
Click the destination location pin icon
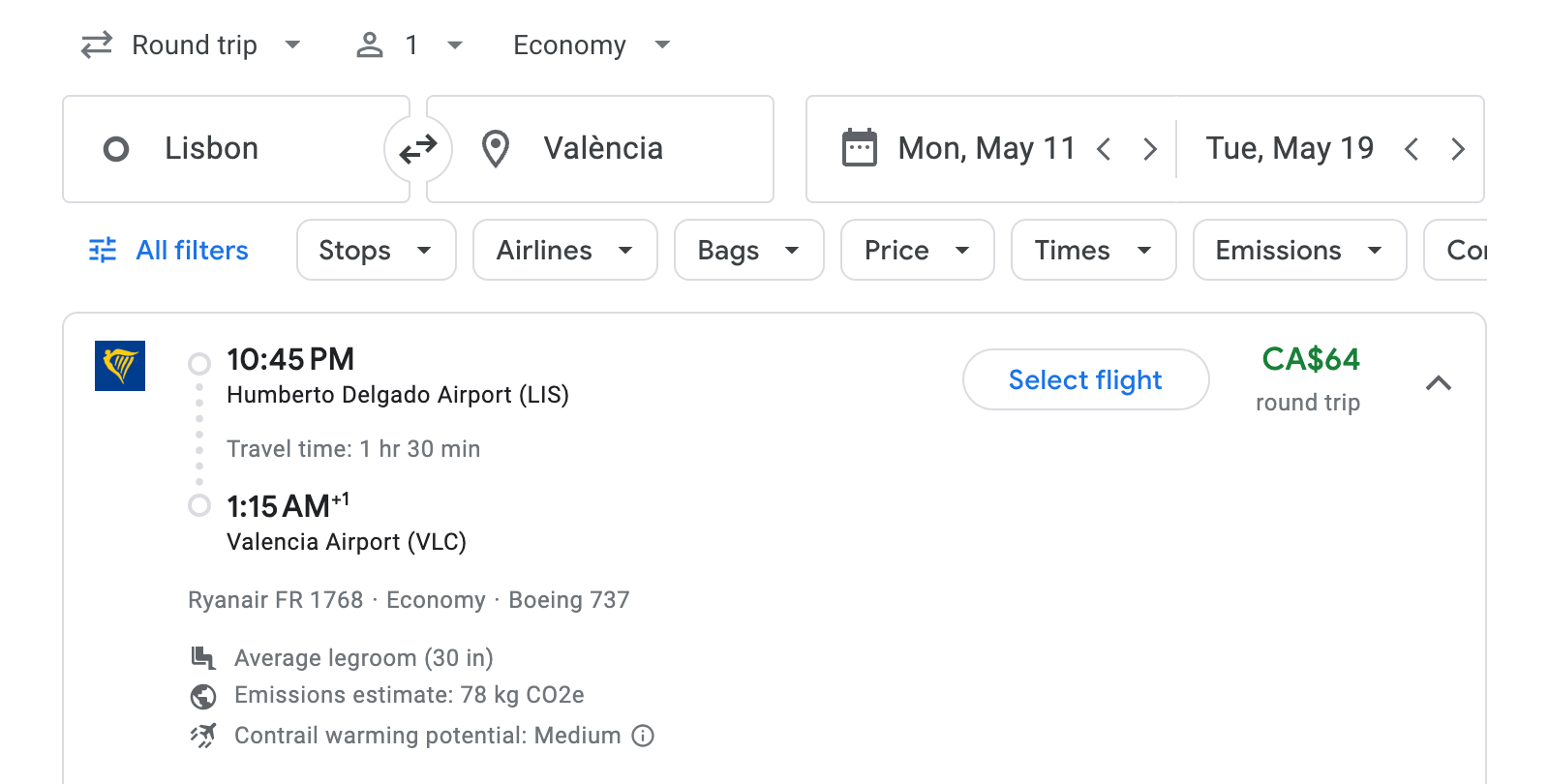[x=496, y=148]
